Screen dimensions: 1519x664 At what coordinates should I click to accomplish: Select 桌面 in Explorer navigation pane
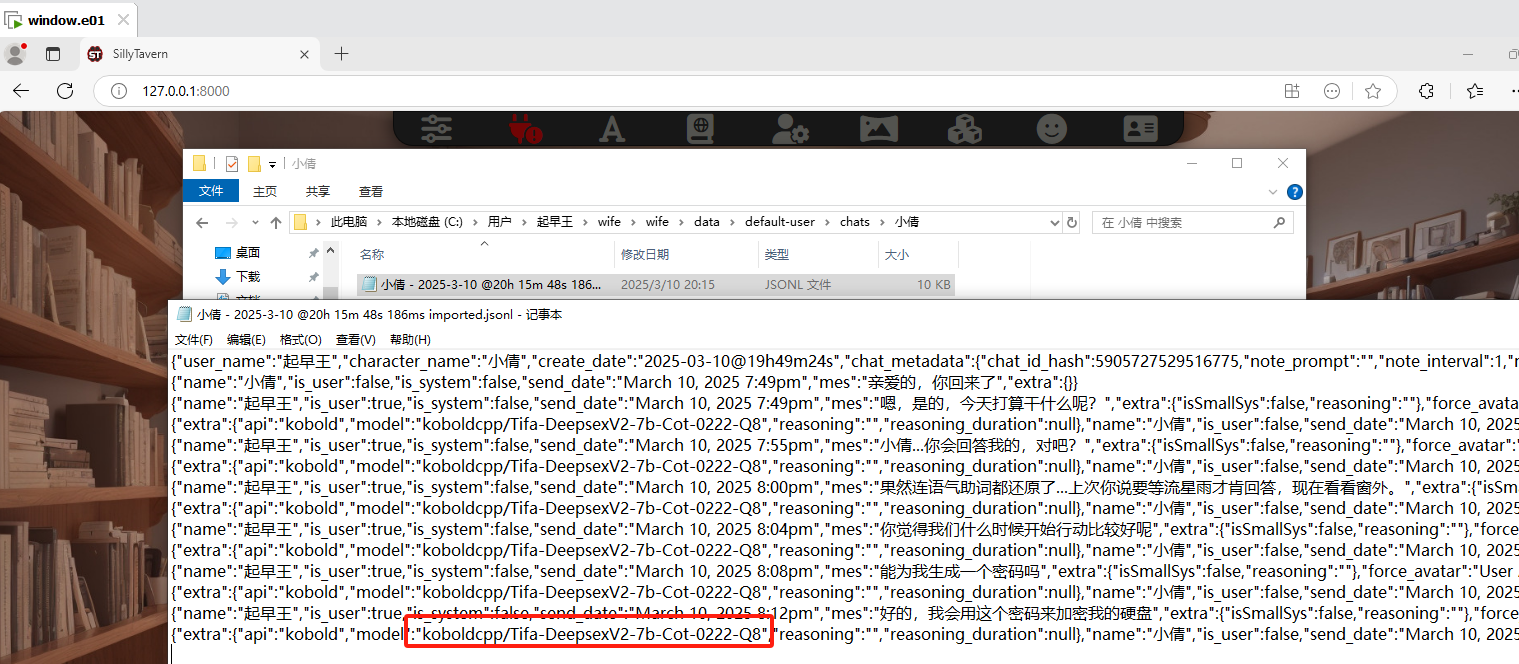(247, 253)
